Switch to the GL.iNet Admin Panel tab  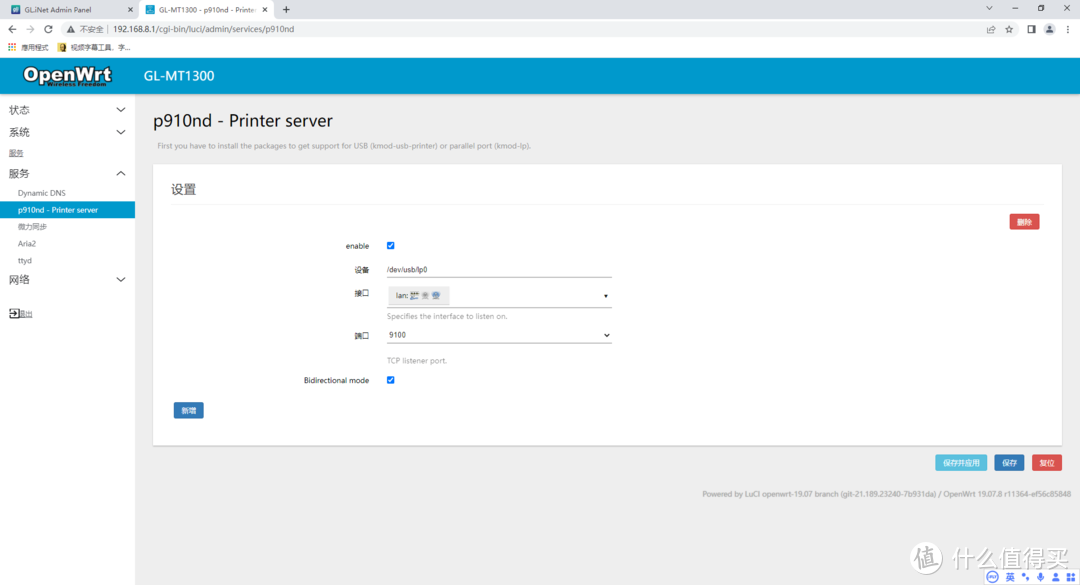click(x=68, y=9)
